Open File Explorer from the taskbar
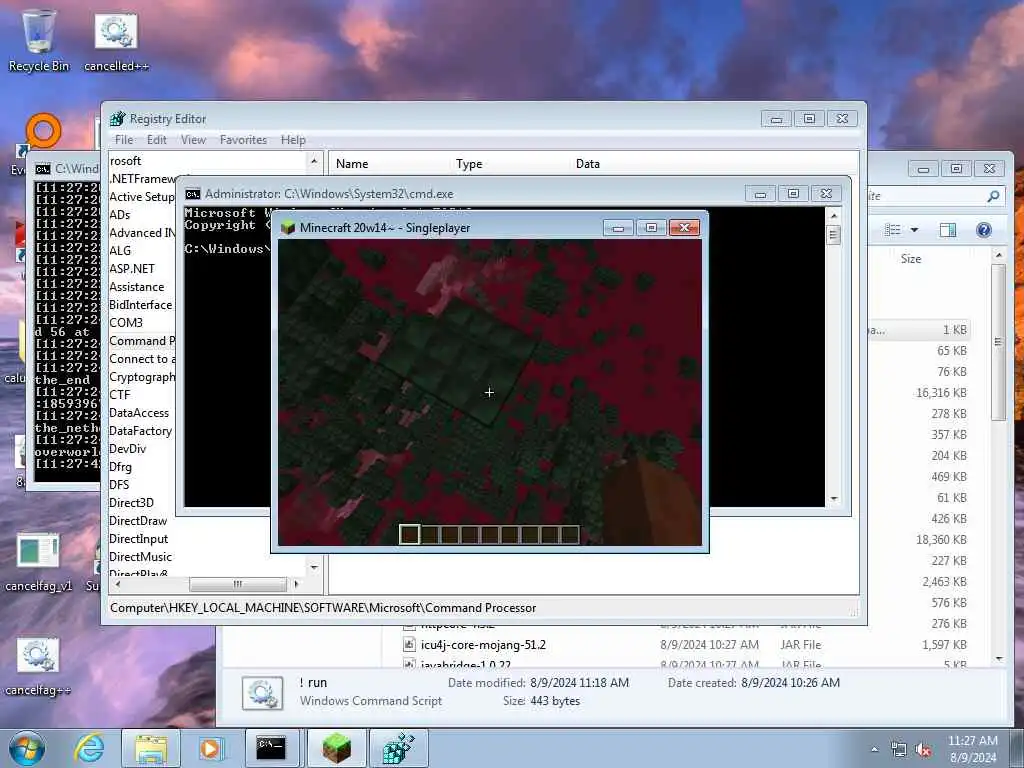Screen dimensions: 1024x768 point(150,748)
